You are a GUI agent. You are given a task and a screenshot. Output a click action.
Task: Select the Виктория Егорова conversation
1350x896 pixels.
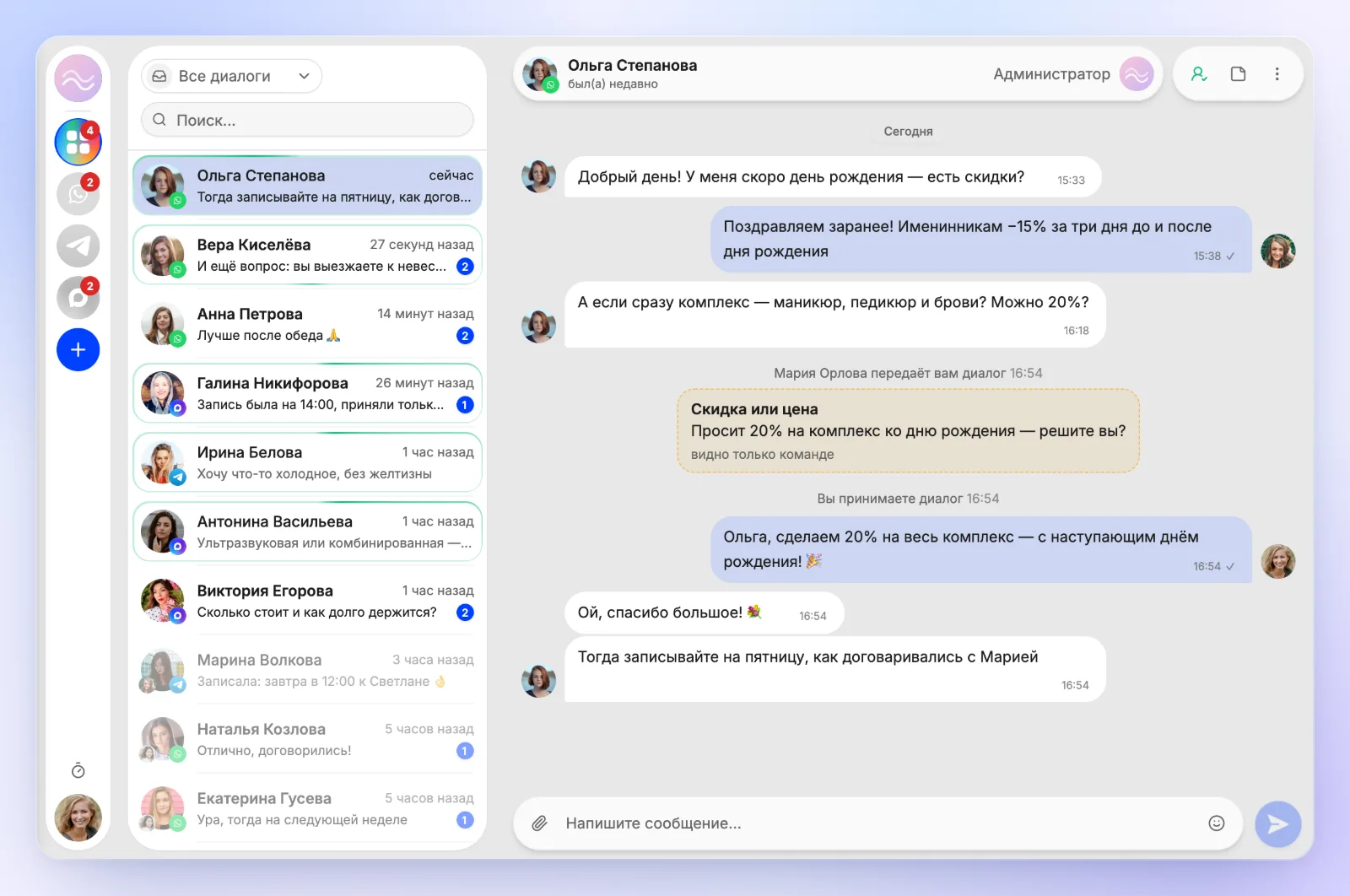pyautogui.click(x=307, y=601)
